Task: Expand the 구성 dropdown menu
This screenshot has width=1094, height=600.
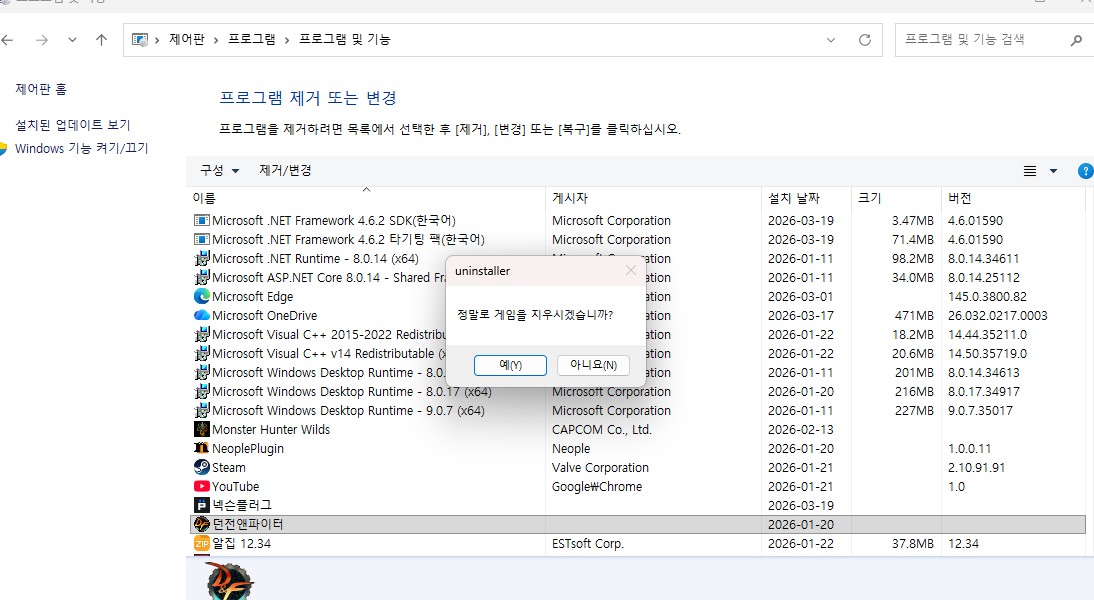Action: [x=219, y=171]
